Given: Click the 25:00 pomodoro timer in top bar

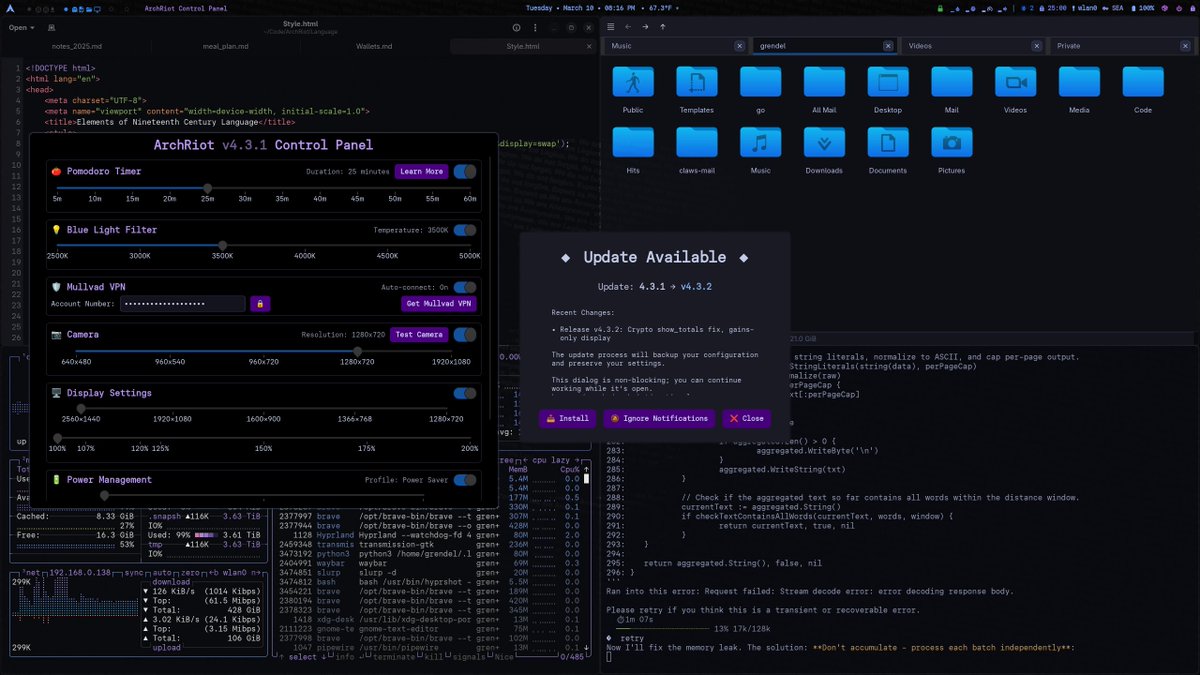Looking at the screenshot, I should coord(1051,8).
